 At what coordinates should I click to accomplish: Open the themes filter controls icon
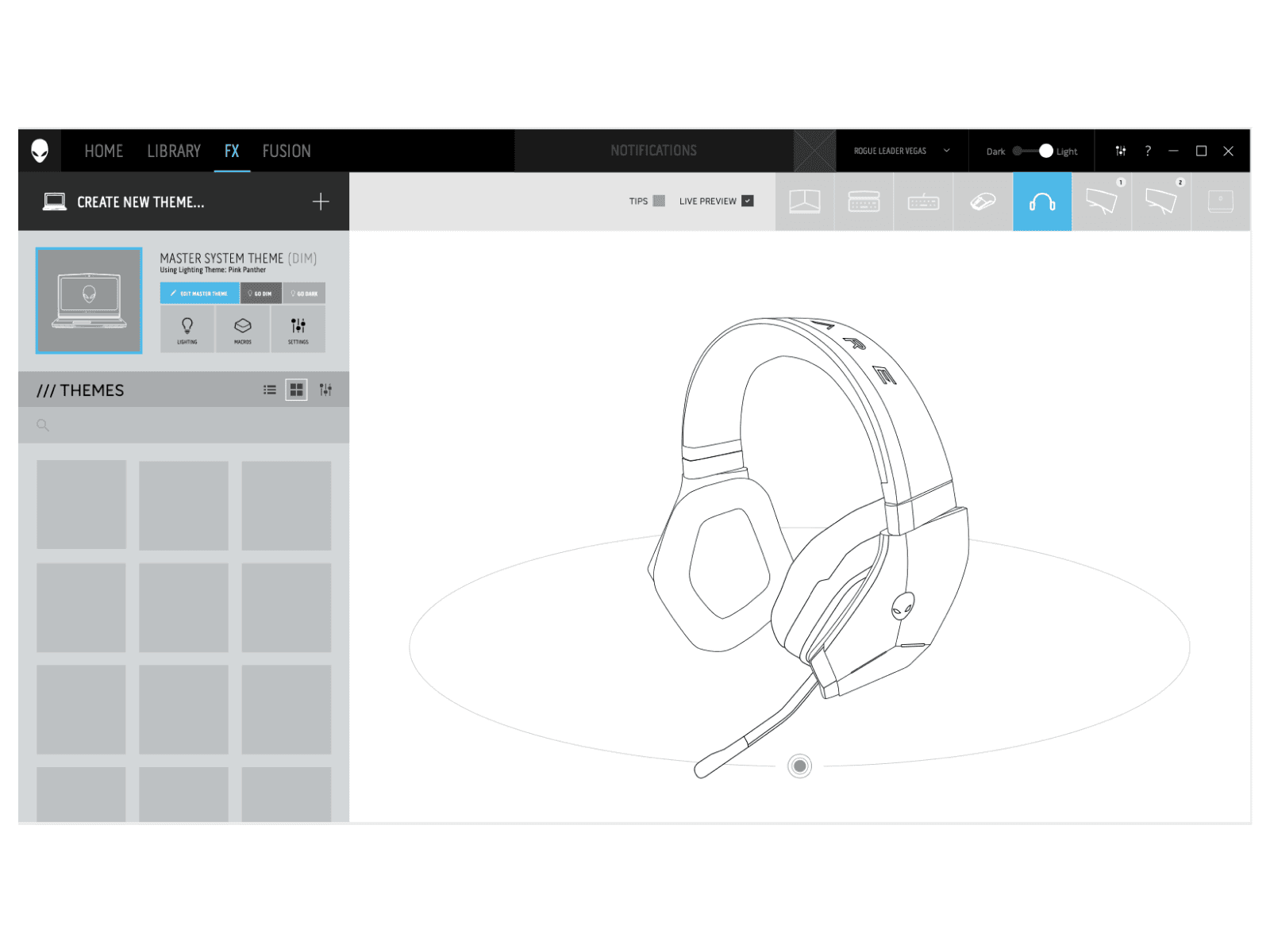(x=325, y=390)
